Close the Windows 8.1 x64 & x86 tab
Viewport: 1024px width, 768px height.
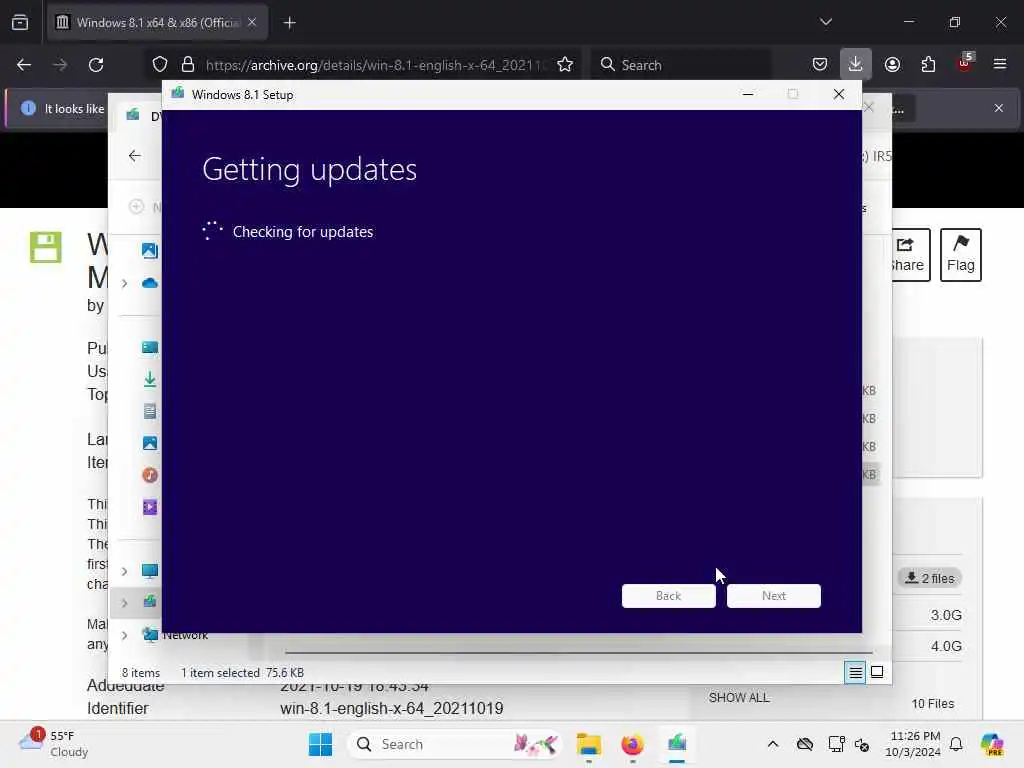pos(252,22)
